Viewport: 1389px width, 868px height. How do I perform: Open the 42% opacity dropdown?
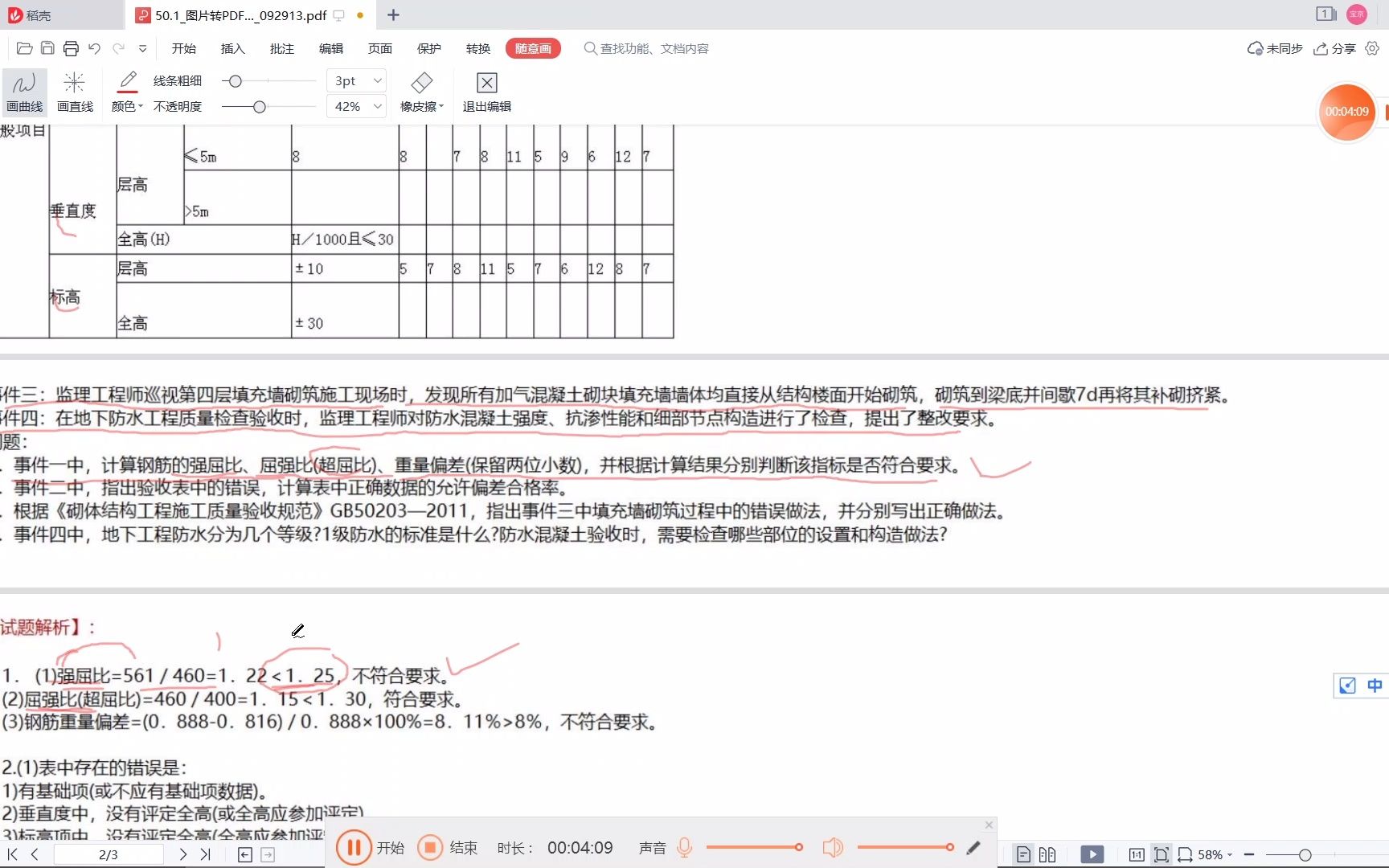coord(357,106)
